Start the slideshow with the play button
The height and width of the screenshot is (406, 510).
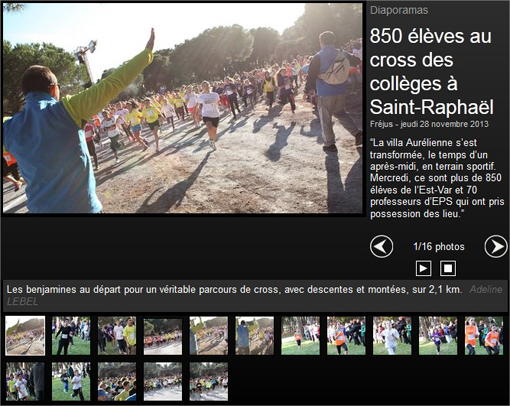[x=423, y=268]
